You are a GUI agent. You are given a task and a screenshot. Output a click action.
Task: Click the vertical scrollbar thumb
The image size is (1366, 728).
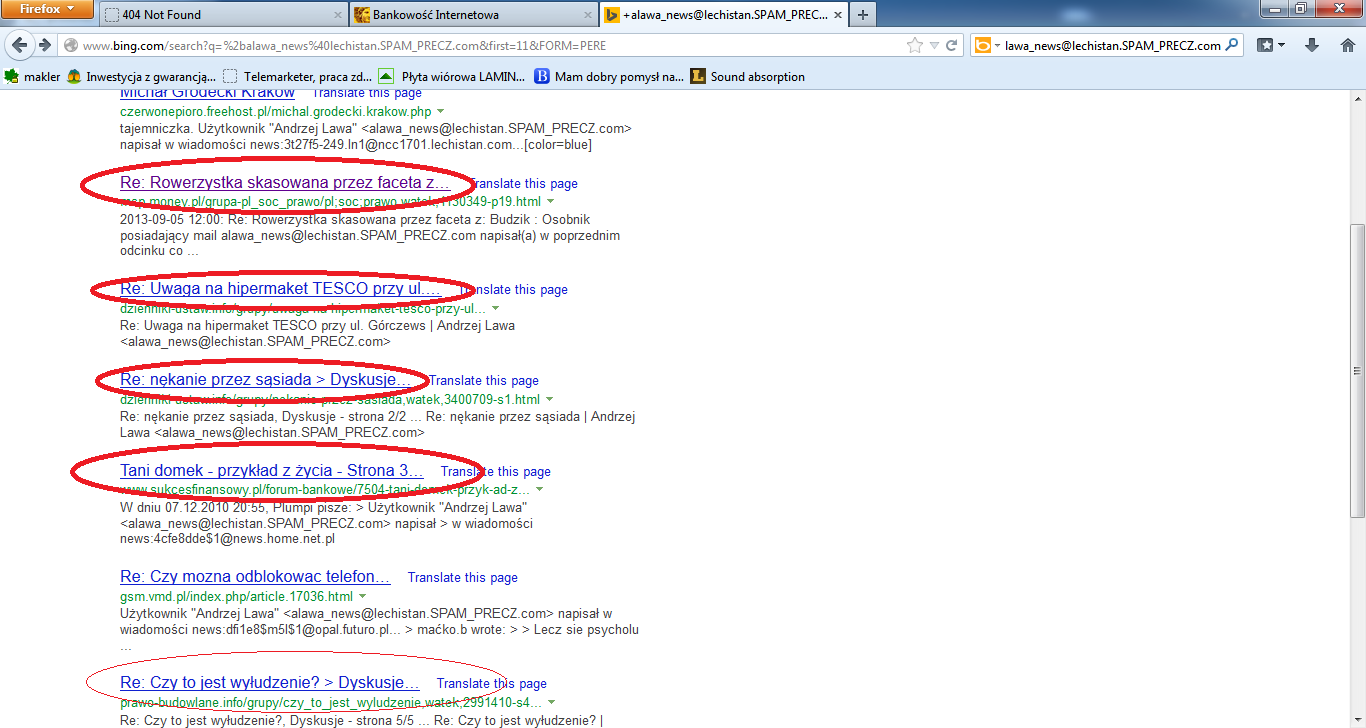(1357, 370)
